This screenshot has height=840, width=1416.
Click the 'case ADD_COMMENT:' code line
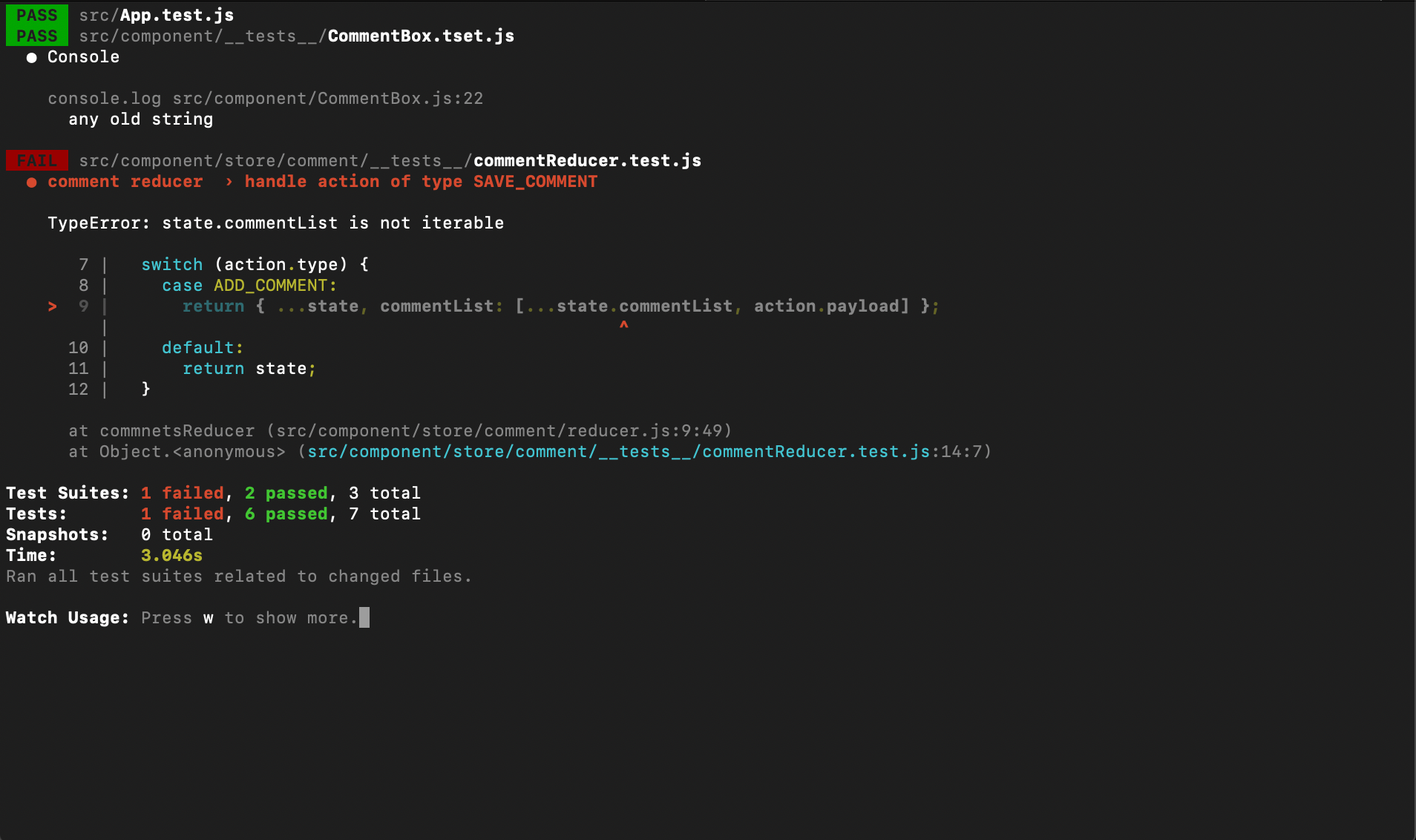(249, 285)
